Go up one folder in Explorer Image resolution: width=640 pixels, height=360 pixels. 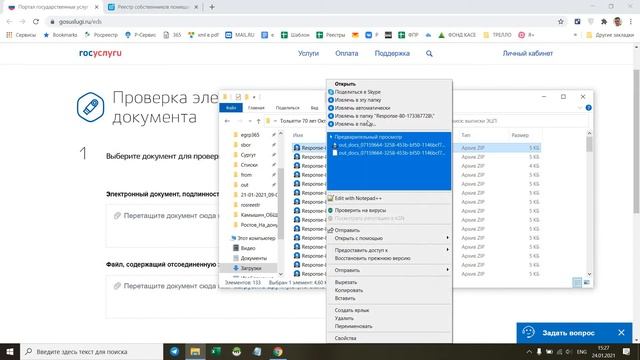click(x=258, y=121)
